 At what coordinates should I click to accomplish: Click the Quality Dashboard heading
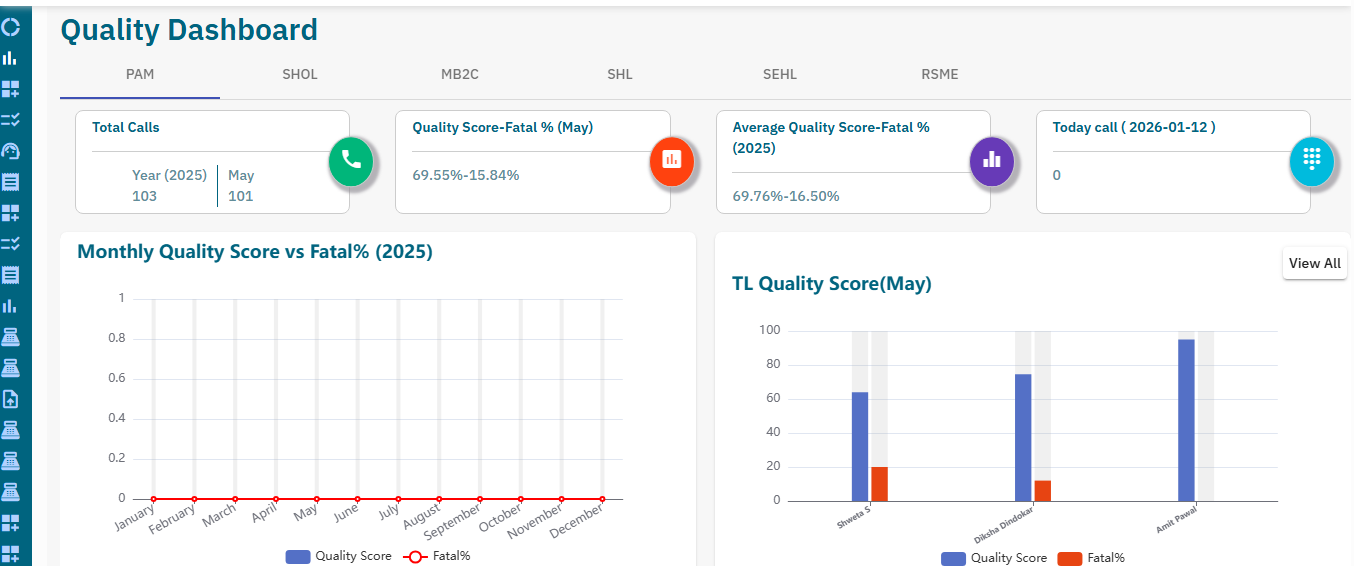pos(189,30)
